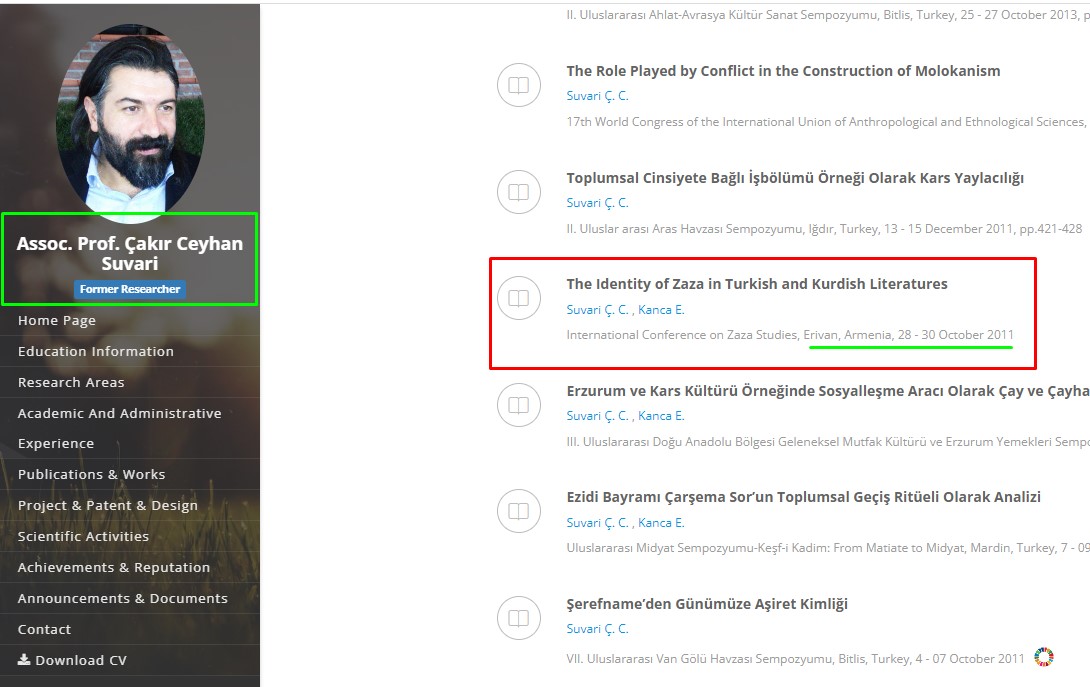Click the researcher profile photo

(x=129, y=117)
